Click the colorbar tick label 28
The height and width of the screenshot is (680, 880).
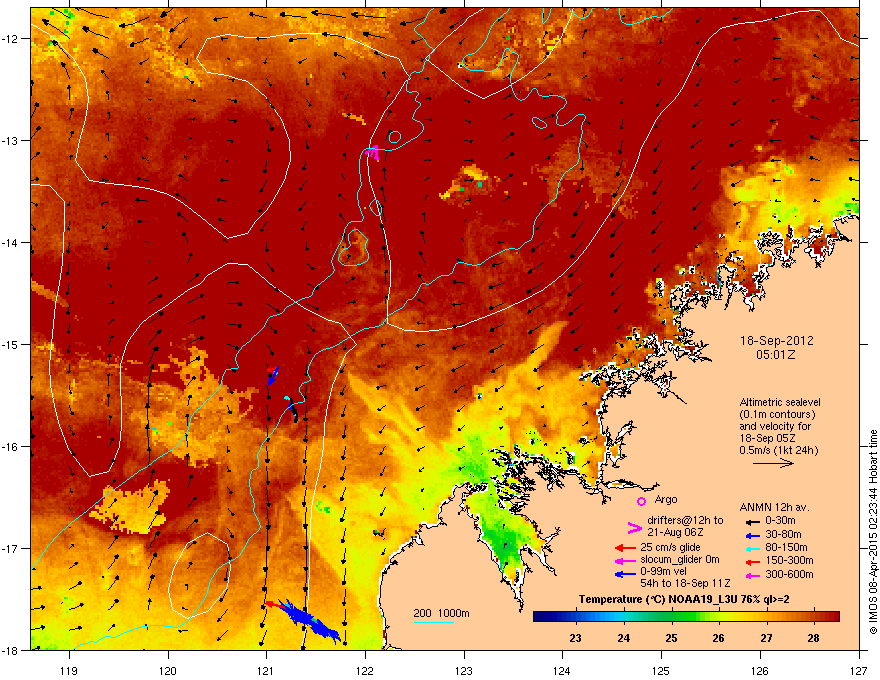pyautogui.click(x=814, y=638)
